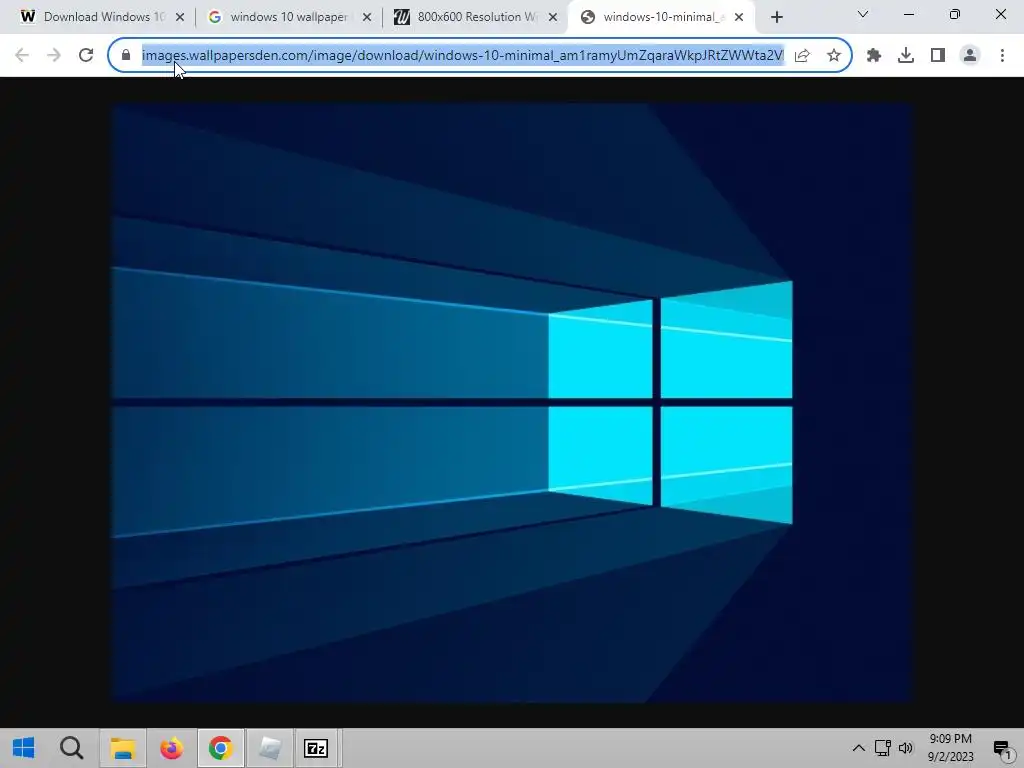View site information via the lock icon

(126, 56)
